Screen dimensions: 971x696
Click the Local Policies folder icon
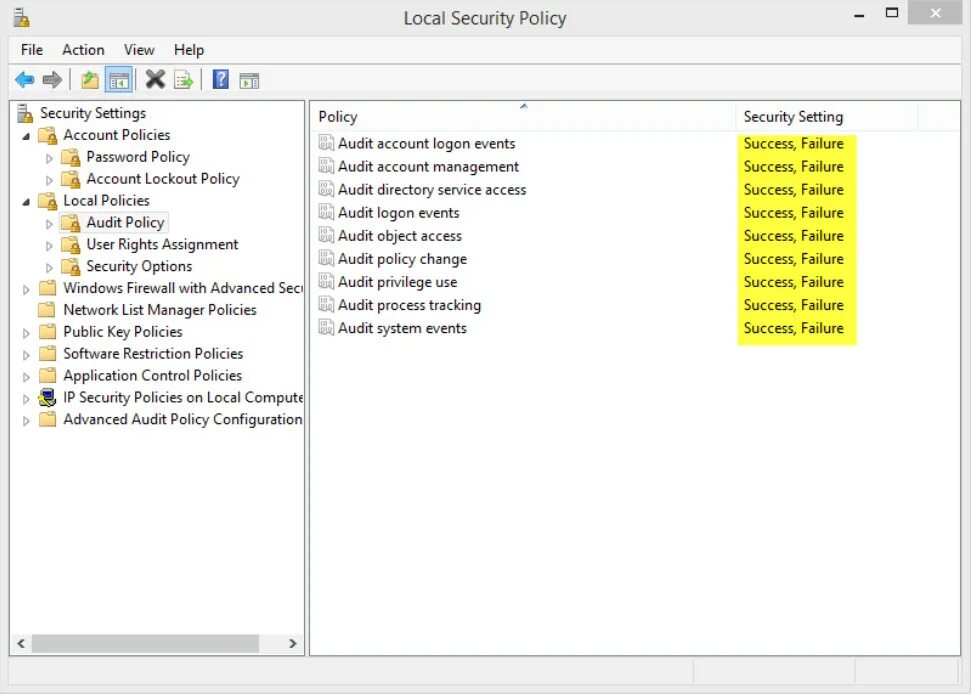pyautogui.click(x=48, y=201)
